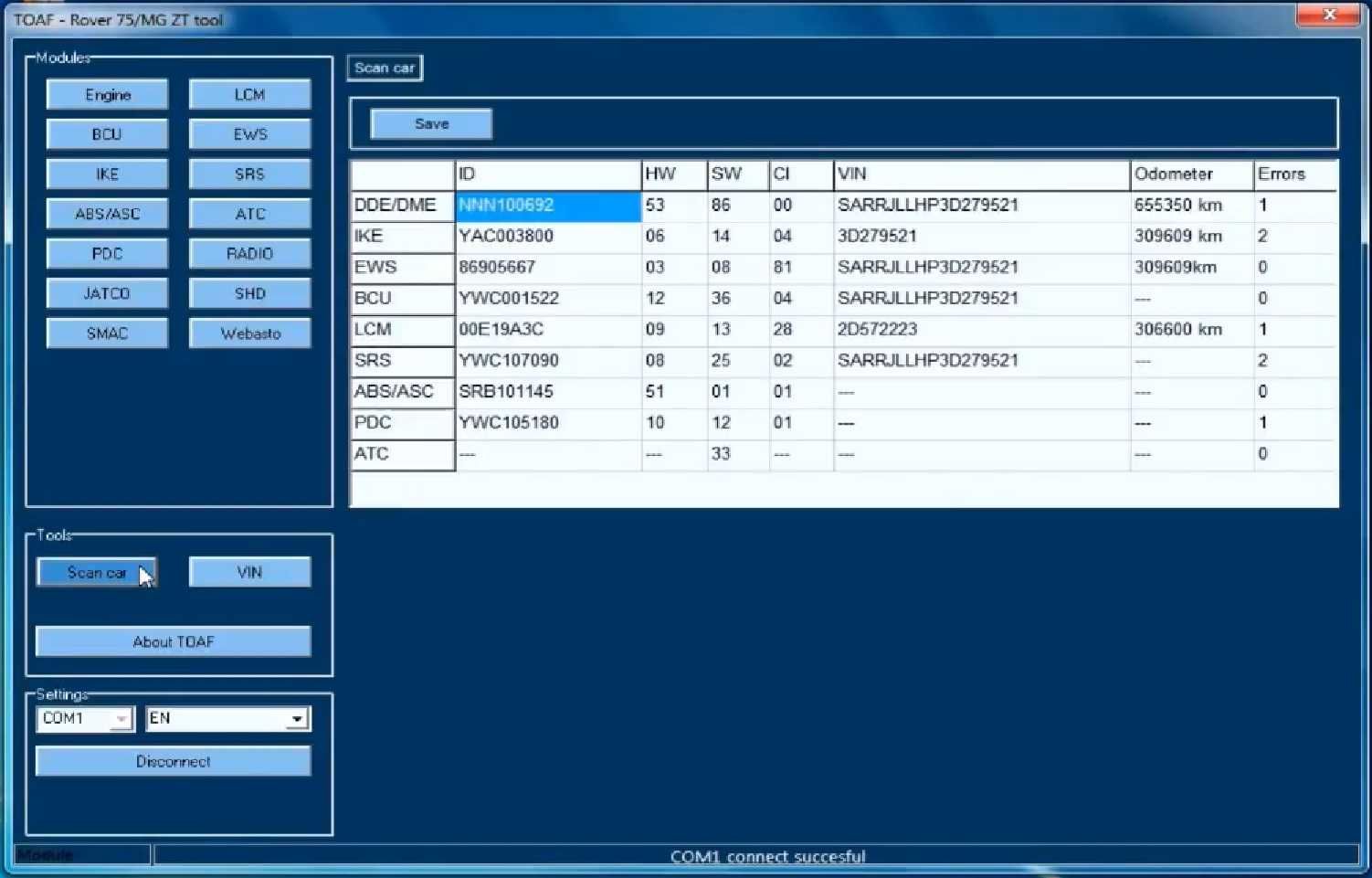1372x878 pixels.
Task: Open the ATC module
Action: pyautogui.click(x=249, y=214)
